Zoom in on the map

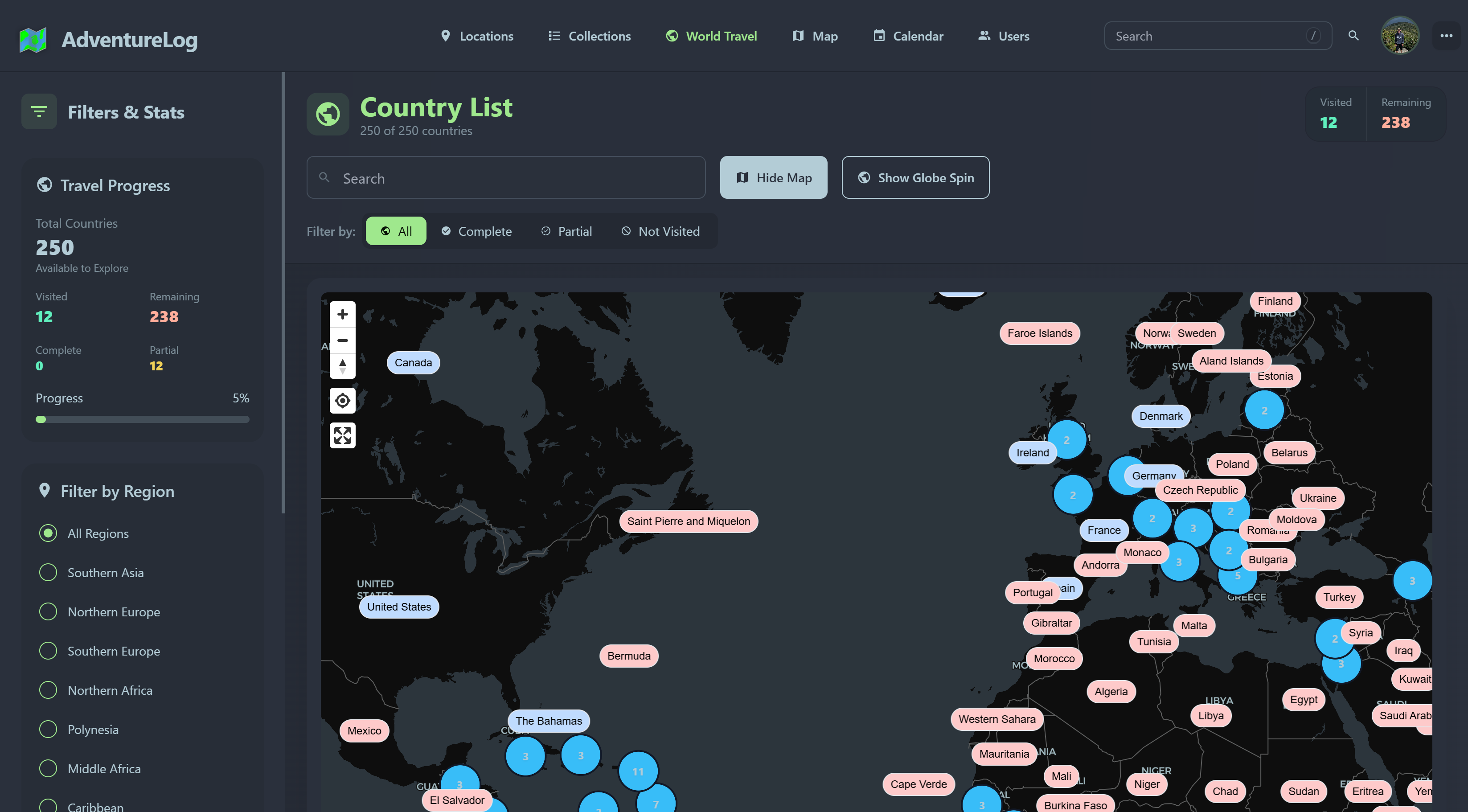tap(343, 314)
